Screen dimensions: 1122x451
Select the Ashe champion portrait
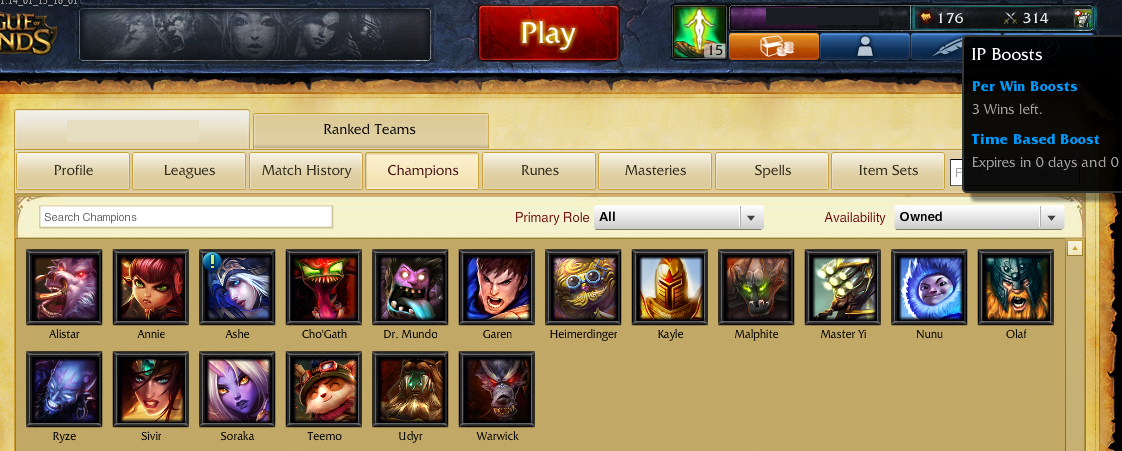pyautogui.click(x=237, y=287)
